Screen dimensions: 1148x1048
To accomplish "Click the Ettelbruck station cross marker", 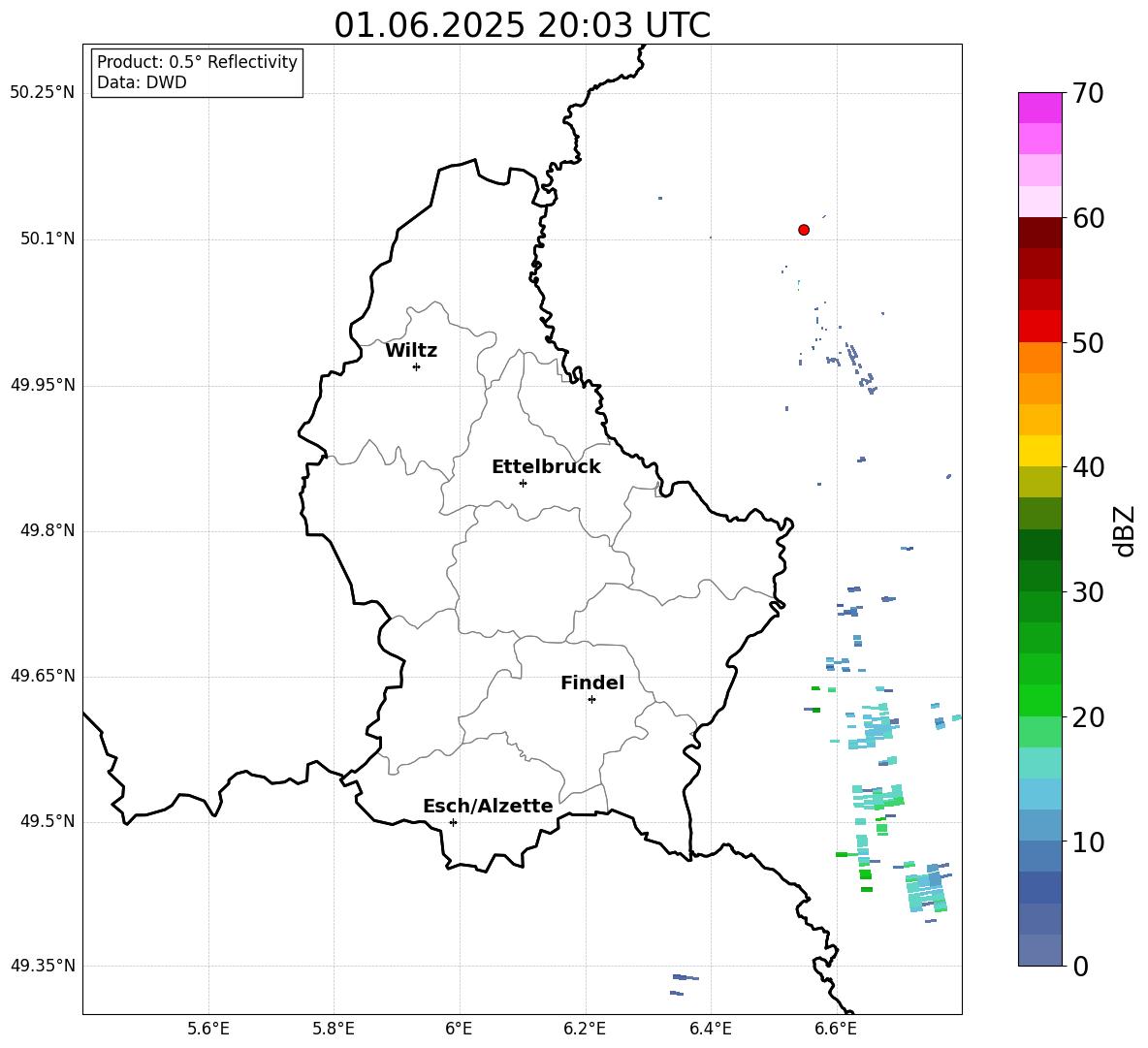I will pyautogui.click(x=523, y=483).
